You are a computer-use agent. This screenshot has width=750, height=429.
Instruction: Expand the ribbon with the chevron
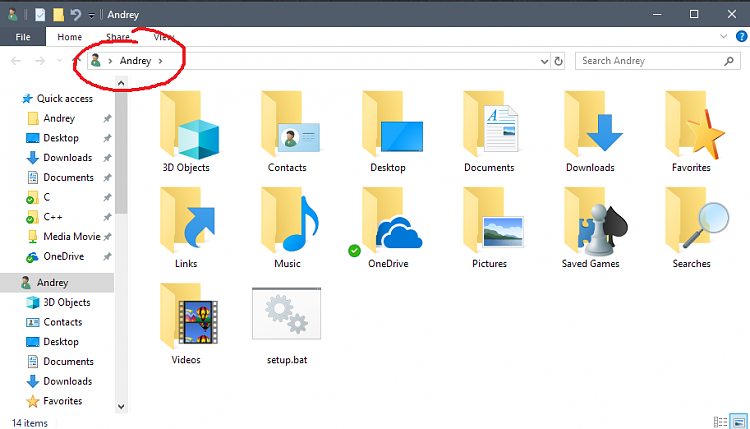point(724,36)
